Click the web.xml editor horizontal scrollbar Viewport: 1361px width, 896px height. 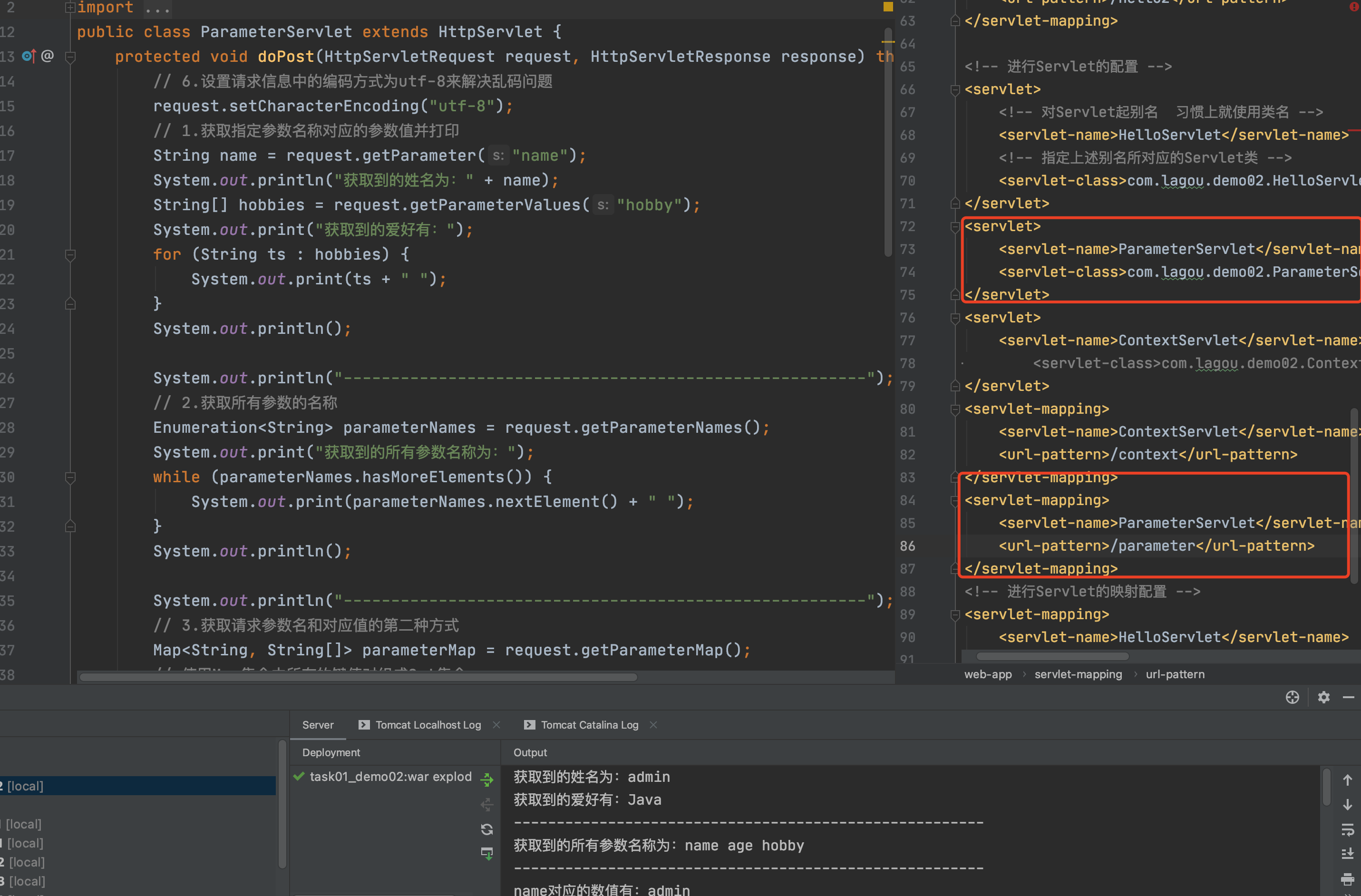point(1052,656)
